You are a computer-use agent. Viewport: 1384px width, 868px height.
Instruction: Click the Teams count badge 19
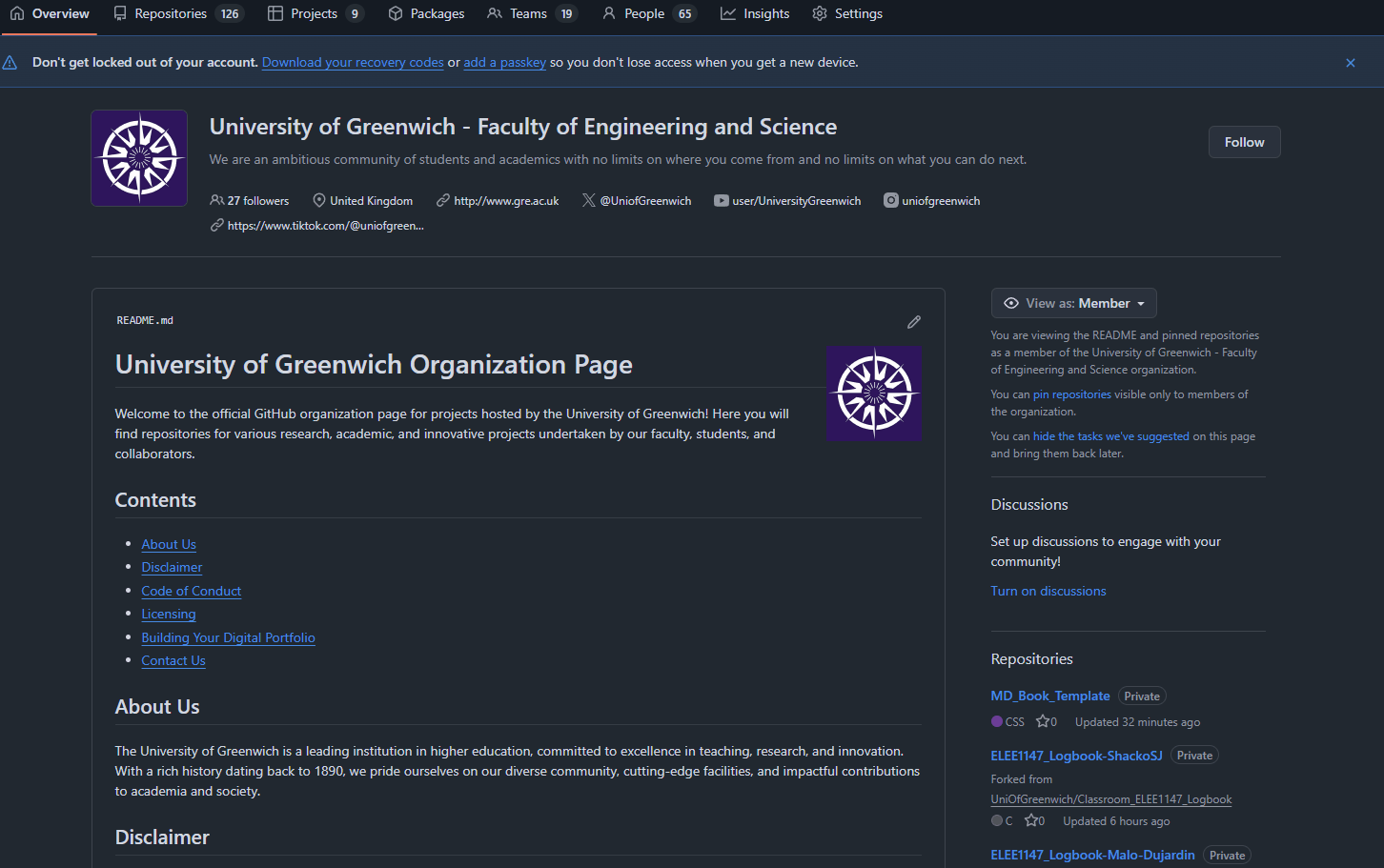pyautogui.click(x=566, y=13)
